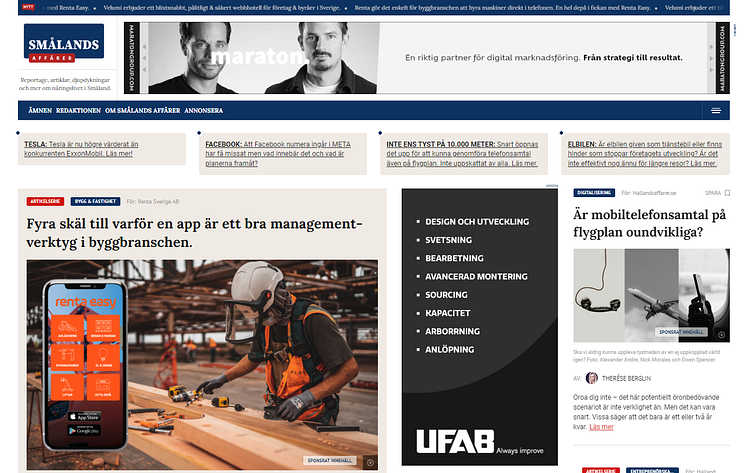Click the red NYTT badge in ticker
This screenshot has width=746, height=473.
[14, 8]
